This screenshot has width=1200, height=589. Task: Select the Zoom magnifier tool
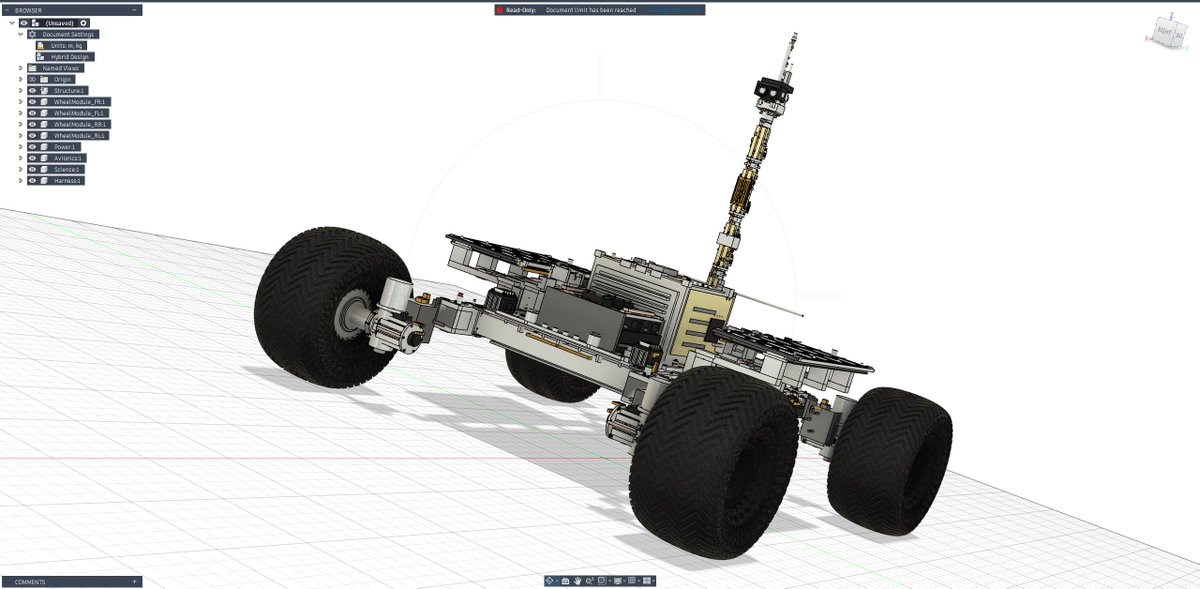point(590,580)
